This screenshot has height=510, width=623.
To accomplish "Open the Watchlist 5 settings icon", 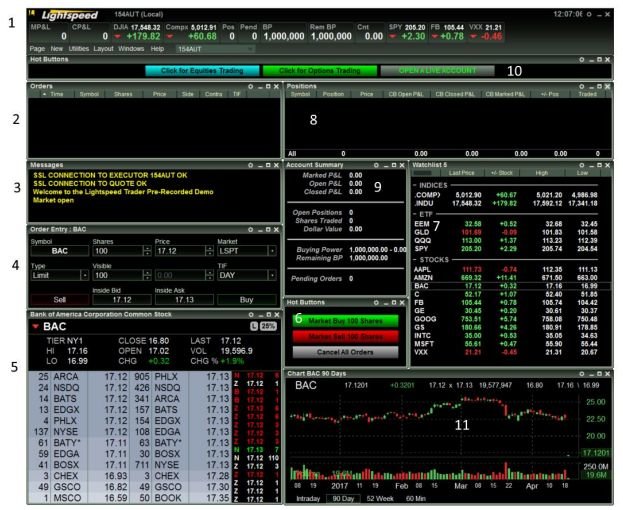I will (582, 165).
